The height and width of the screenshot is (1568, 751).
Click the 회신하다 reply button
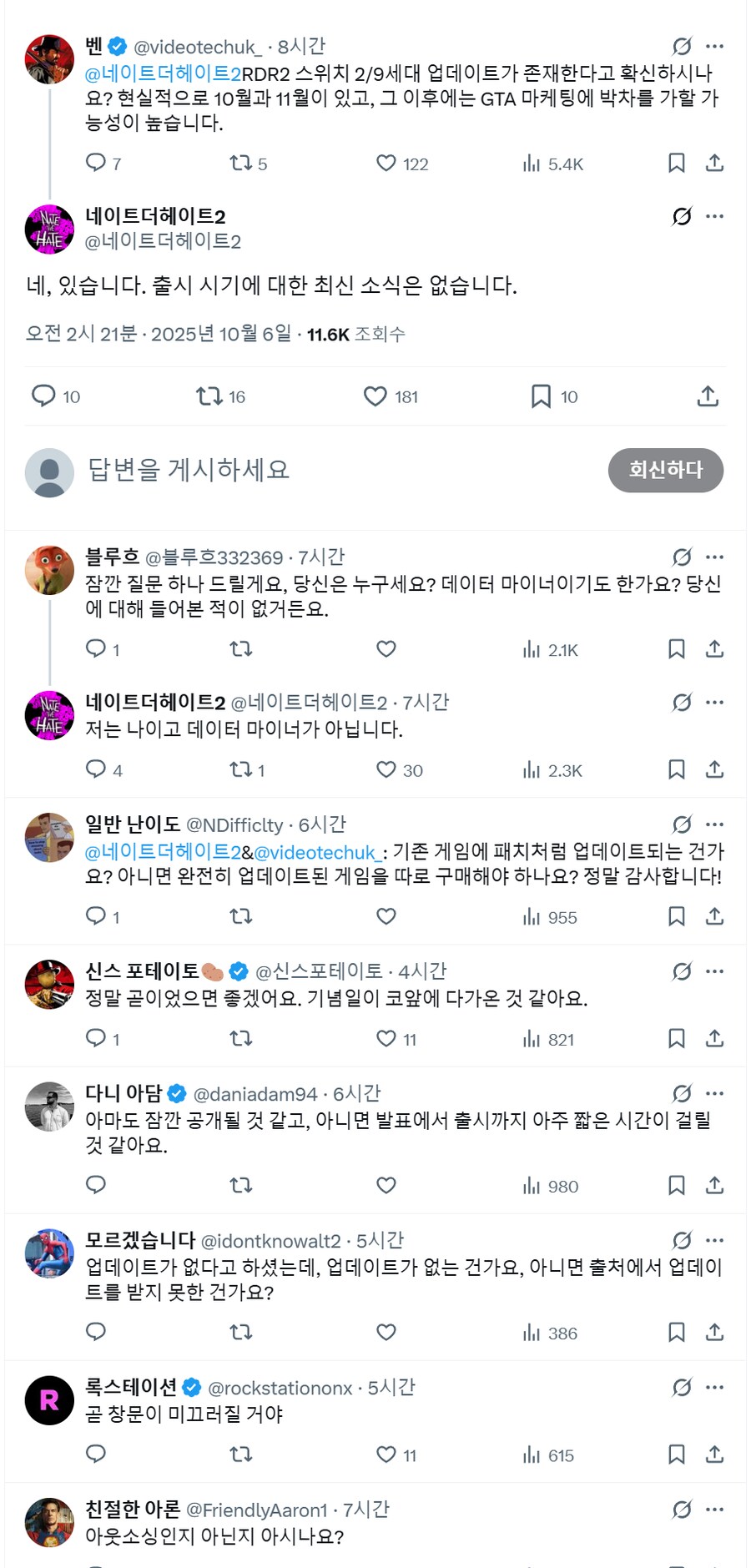[665, 470]
